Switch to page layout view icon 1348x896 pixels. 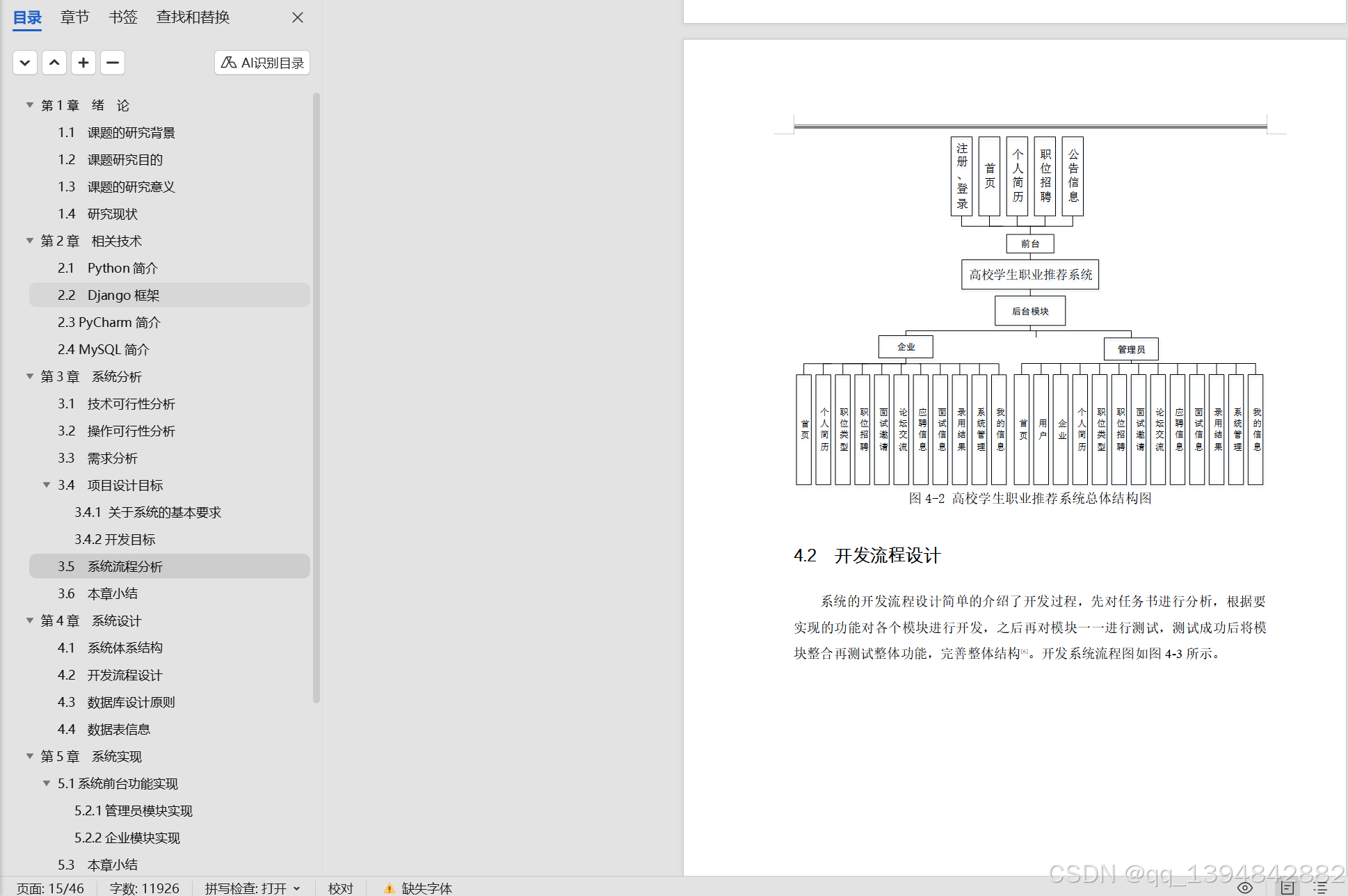(x=1287, y=888)
